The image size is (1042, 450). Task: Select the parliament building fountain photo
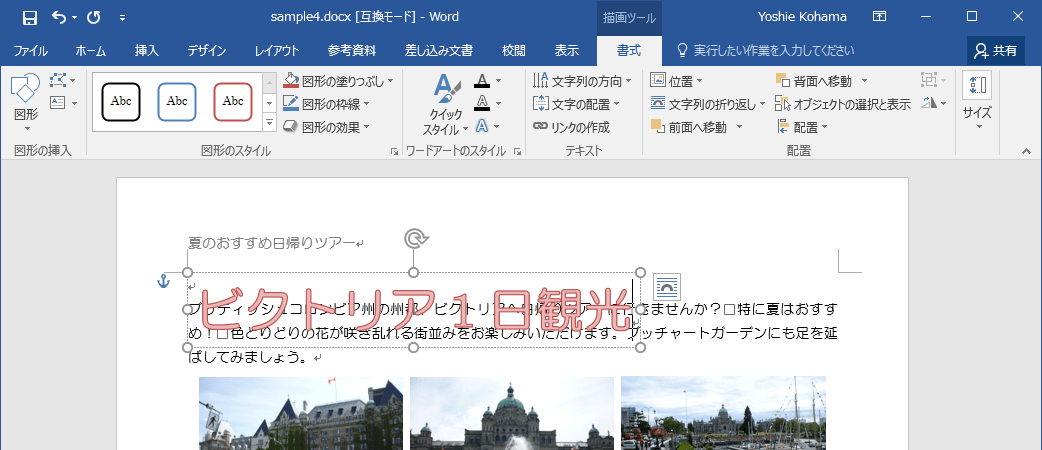pyautogui.click(x=512, y=413)
